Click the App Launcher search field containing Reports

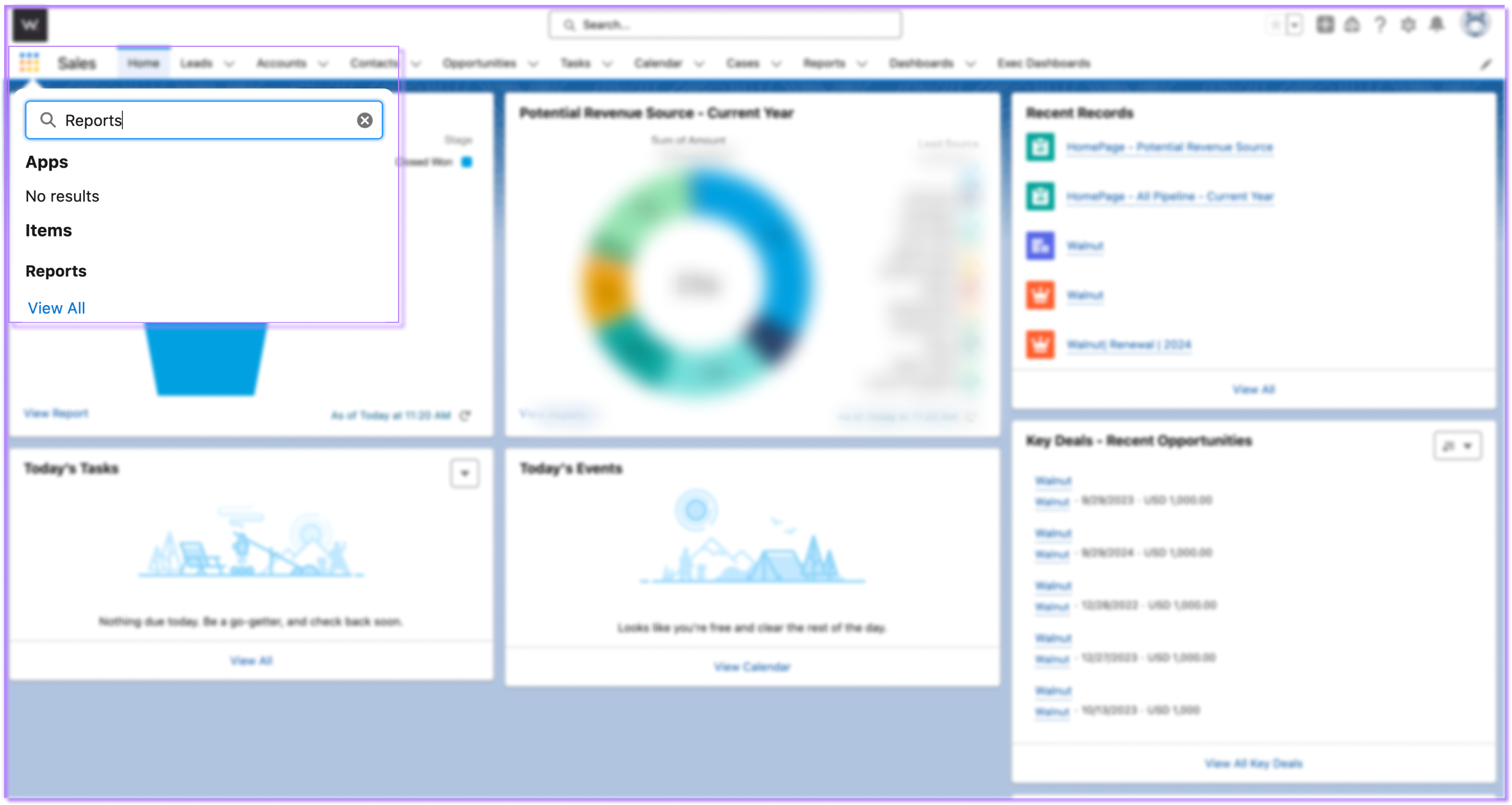click(x=204, y=120)
